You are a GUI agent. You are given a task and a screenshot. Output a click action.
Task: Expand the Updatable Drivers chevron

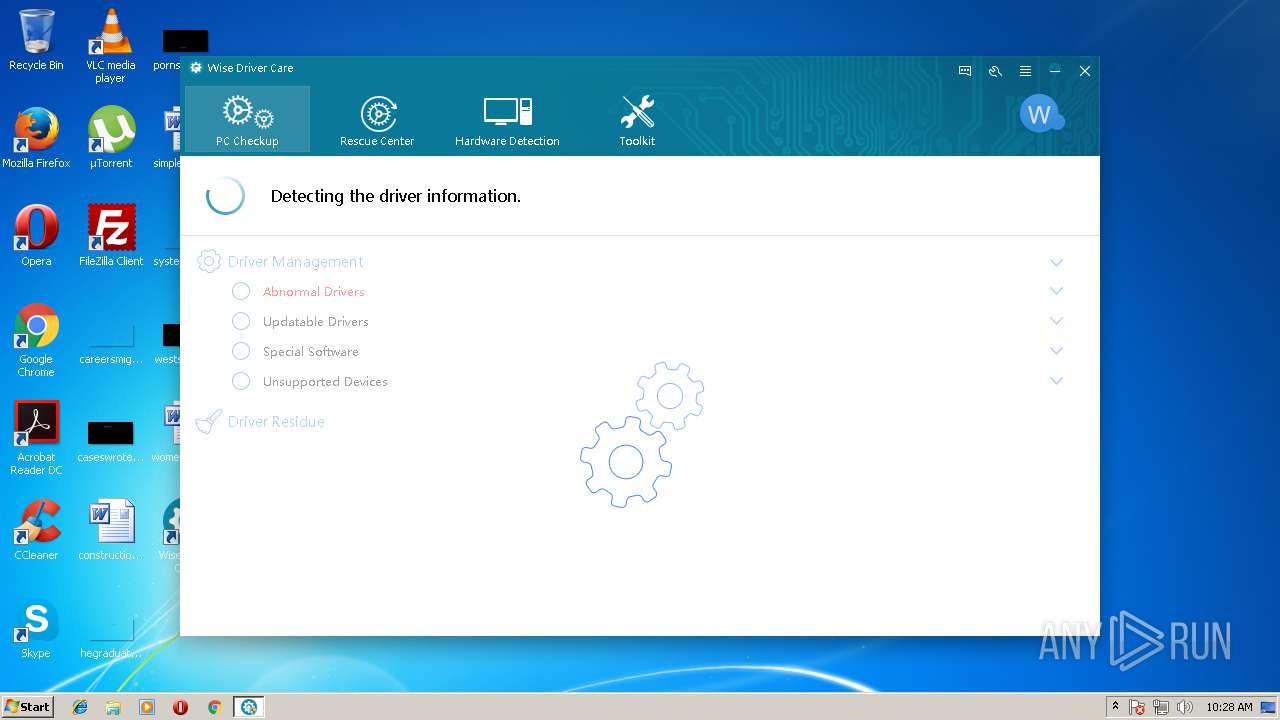pyautogui.click(x=1056, y=321)
